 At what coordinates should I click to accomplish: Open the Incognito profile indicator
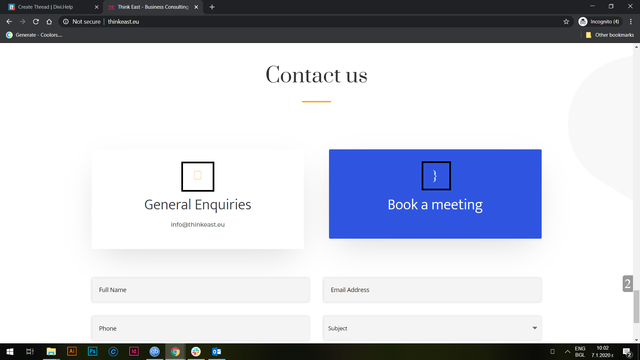[x=599, y=22]
